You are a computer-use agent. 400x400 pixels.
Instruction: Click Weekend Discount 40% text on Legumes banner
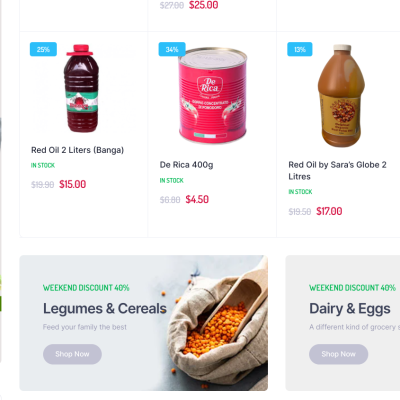click(86, 288)
